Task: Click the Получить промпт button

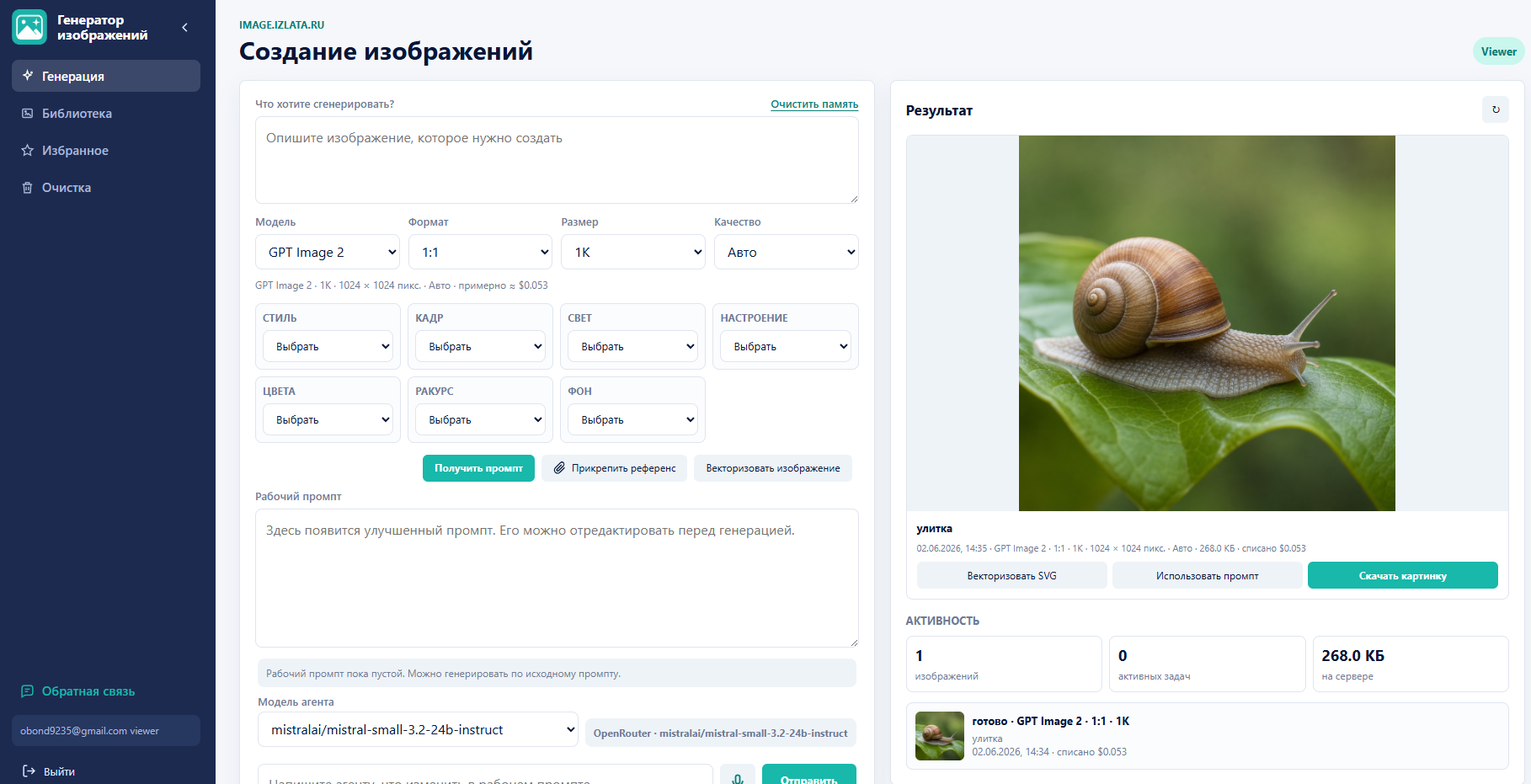Action: (x=478, y=468)
